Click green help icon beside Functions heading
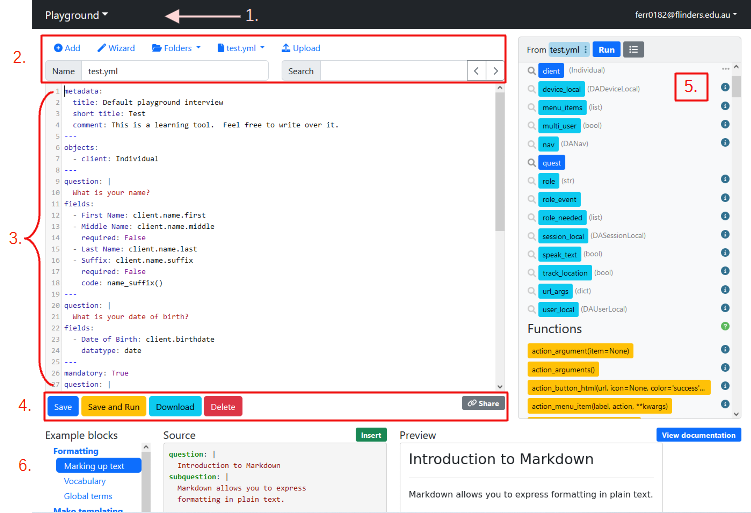 (x=725, y=328)
